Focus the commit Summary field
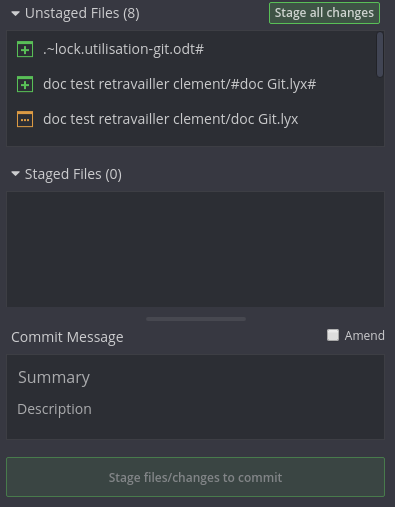Screen dimensions: 395x507 click(195, 377)
